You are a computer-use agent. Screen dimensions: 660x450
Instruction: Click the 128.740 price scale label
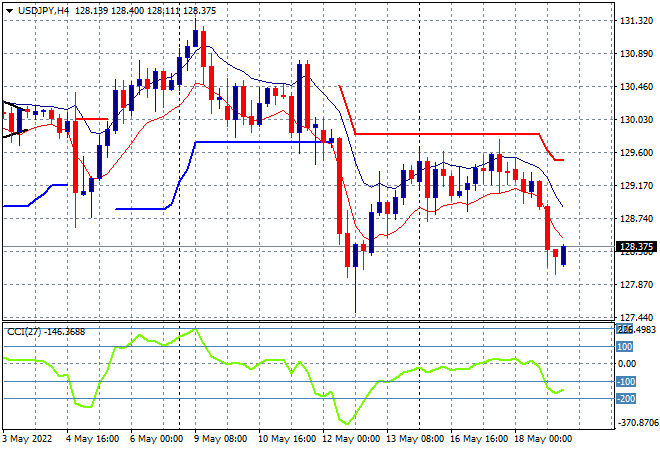[636, 218]
